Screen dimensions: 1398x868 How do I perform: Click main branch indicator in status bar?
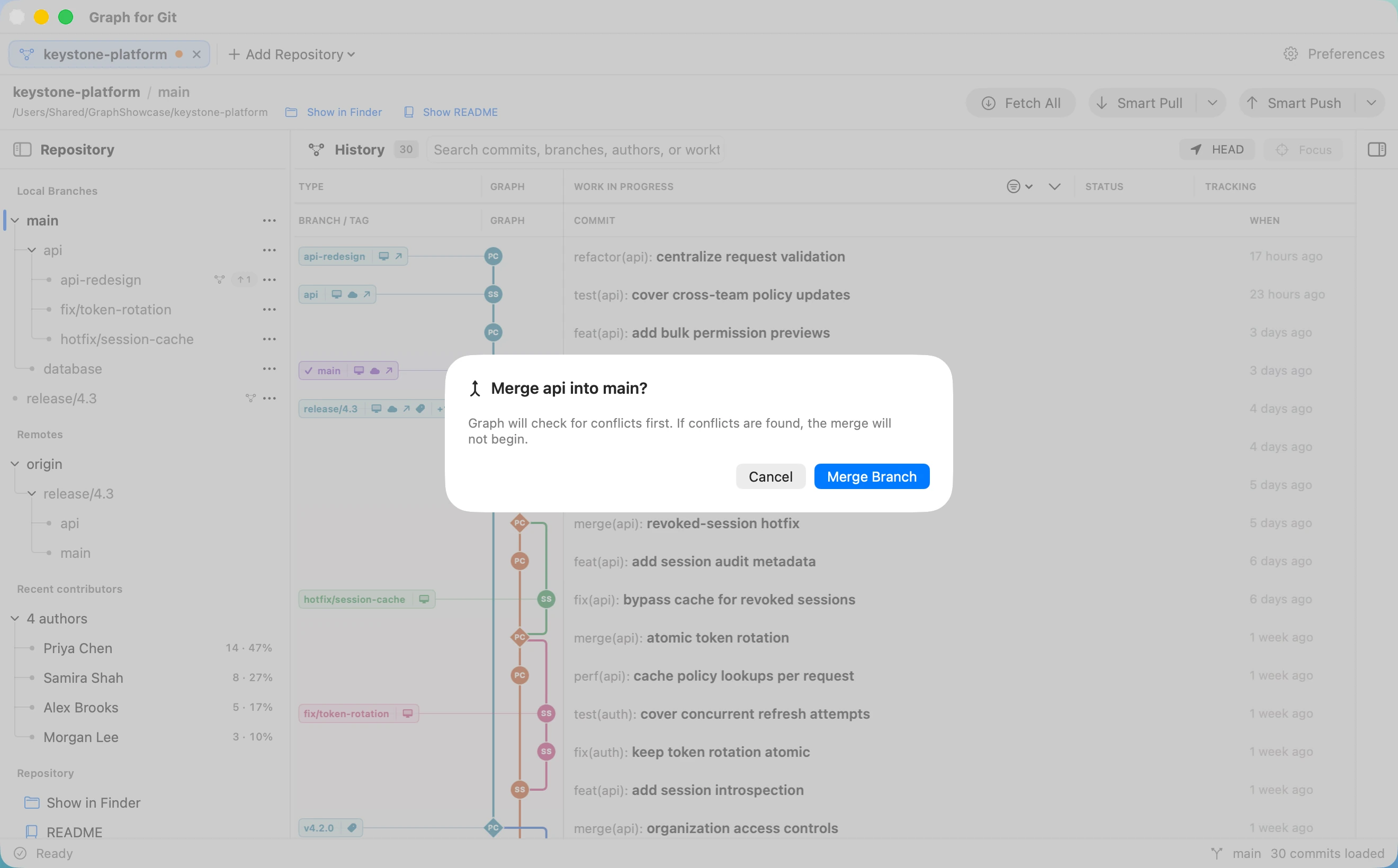(1235, 854)
